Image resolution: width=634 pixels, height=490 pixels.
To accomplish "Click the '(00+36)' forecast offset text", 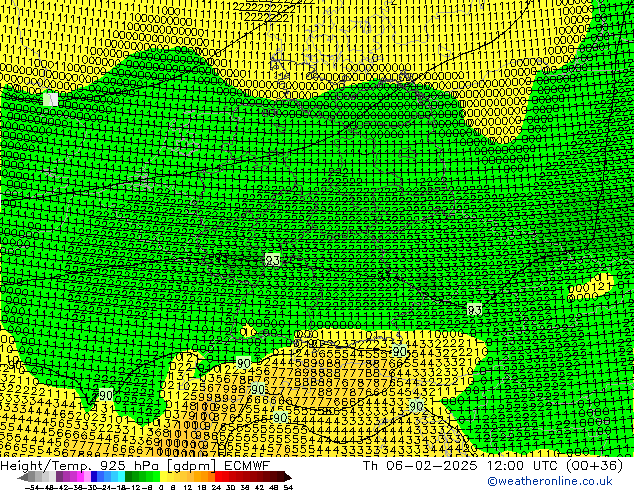I will 594,466.
